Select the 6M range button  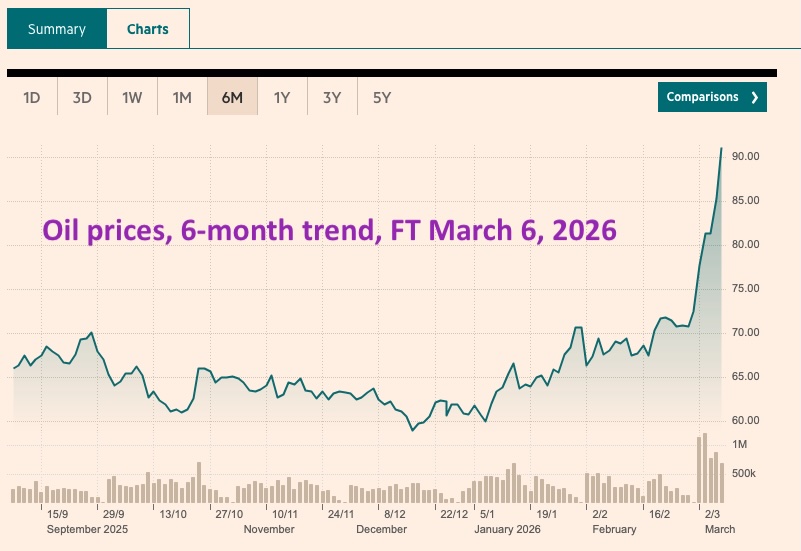pyautogui.click(x=232, y=97)
